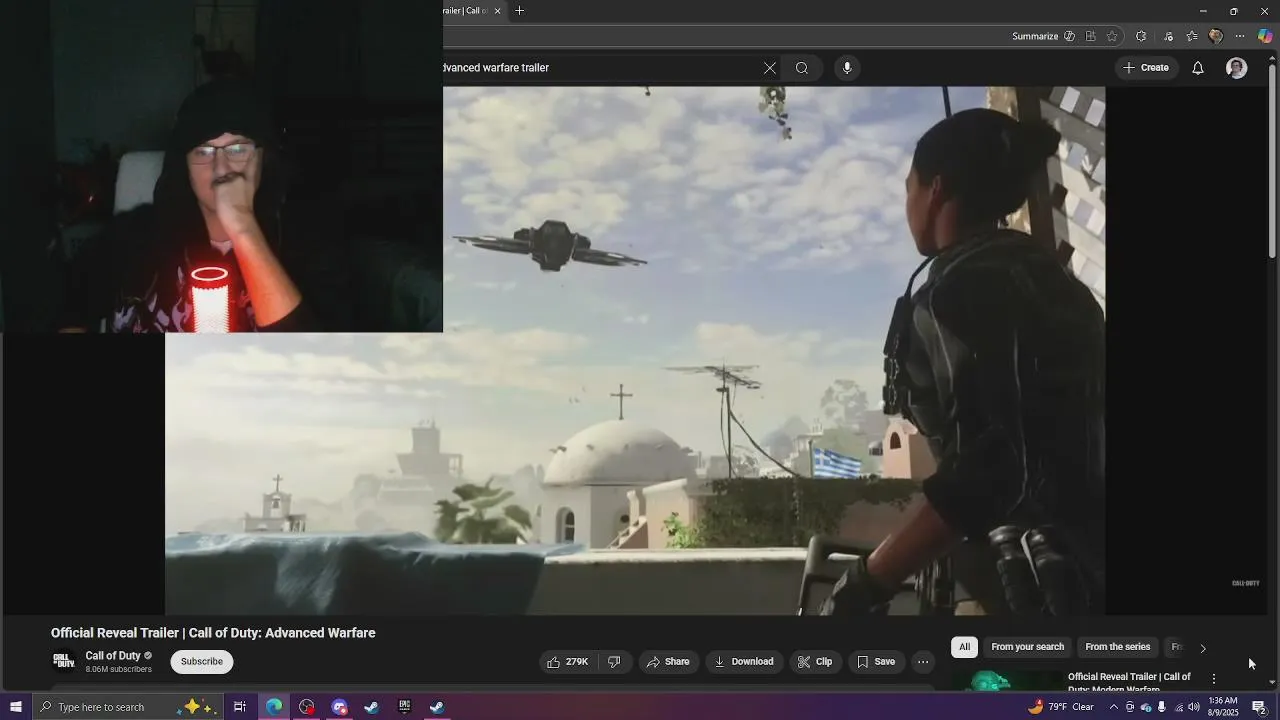Open Modern Warfare reveal trailer suggestion

(1129, 682)
